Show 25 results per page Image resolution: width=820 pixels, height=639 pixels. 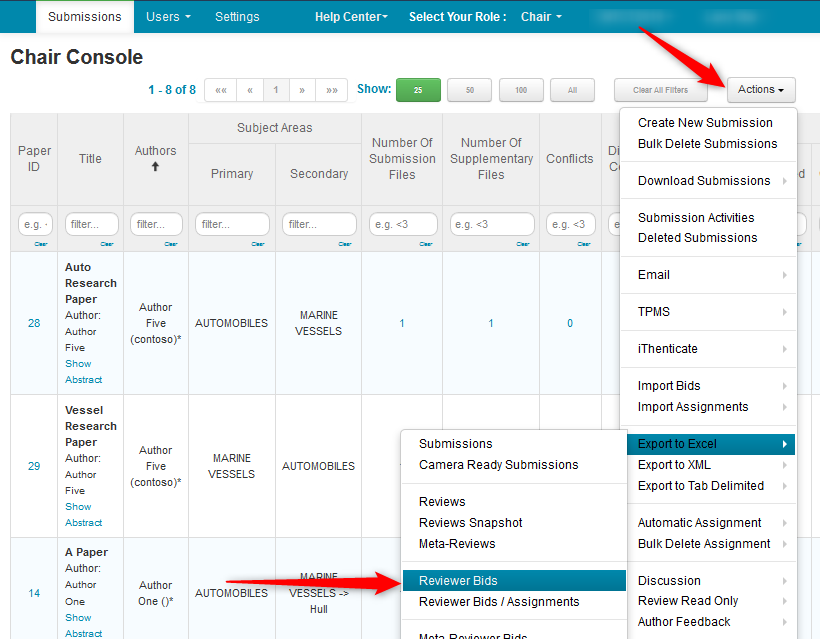tap(418, 90)
